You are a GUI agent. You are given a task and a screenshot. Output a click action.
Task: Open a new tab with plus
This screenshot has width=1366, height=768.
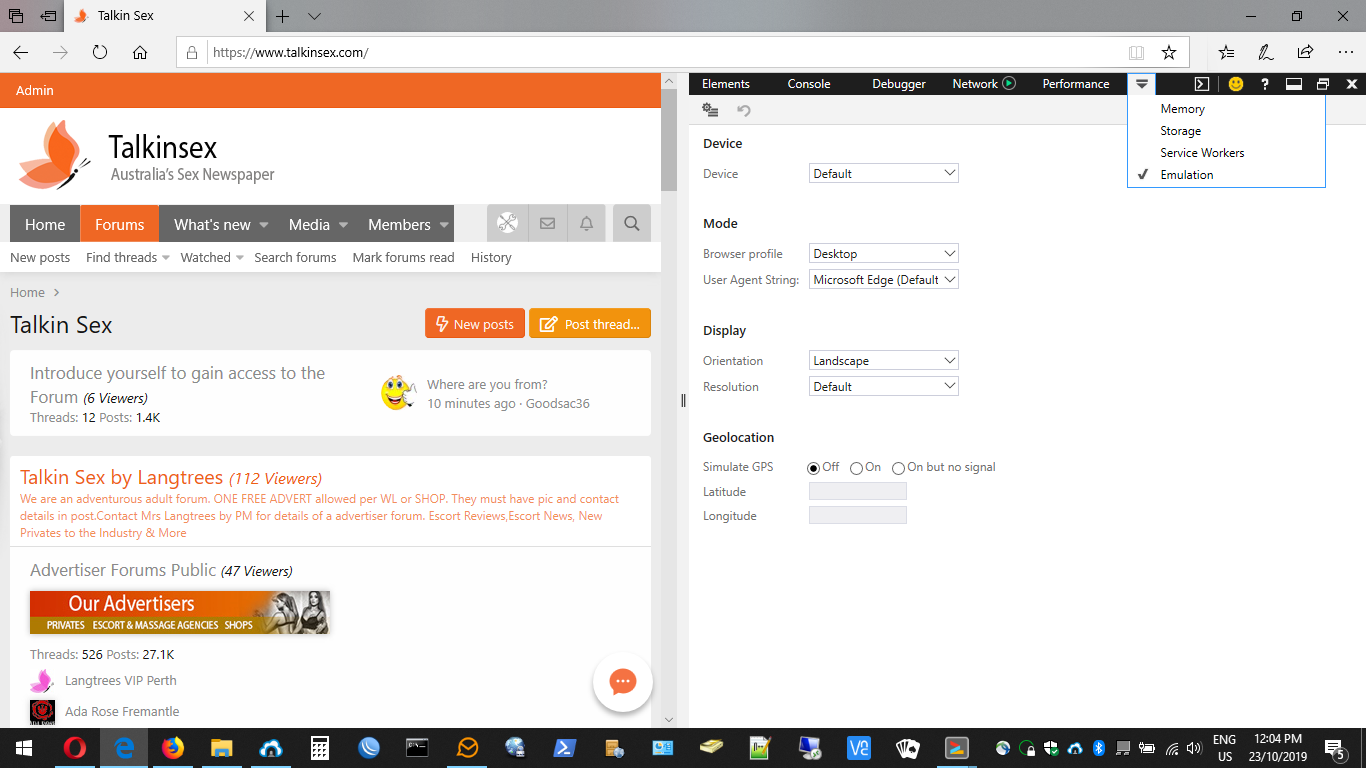pos(283,16)
